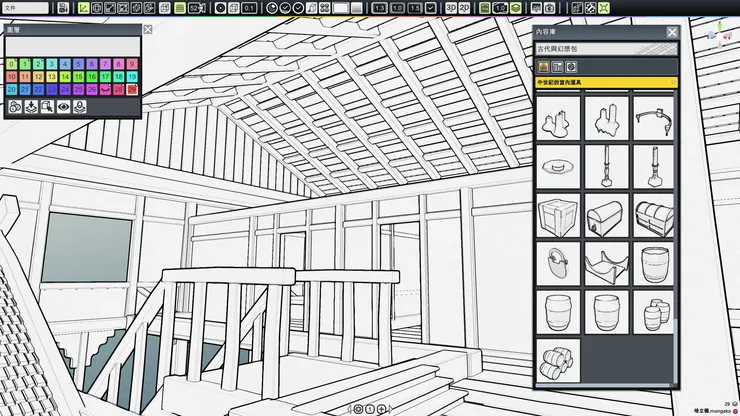
Task: Pick the flat dish candle holder thumbnail
Action: (558, 167)
